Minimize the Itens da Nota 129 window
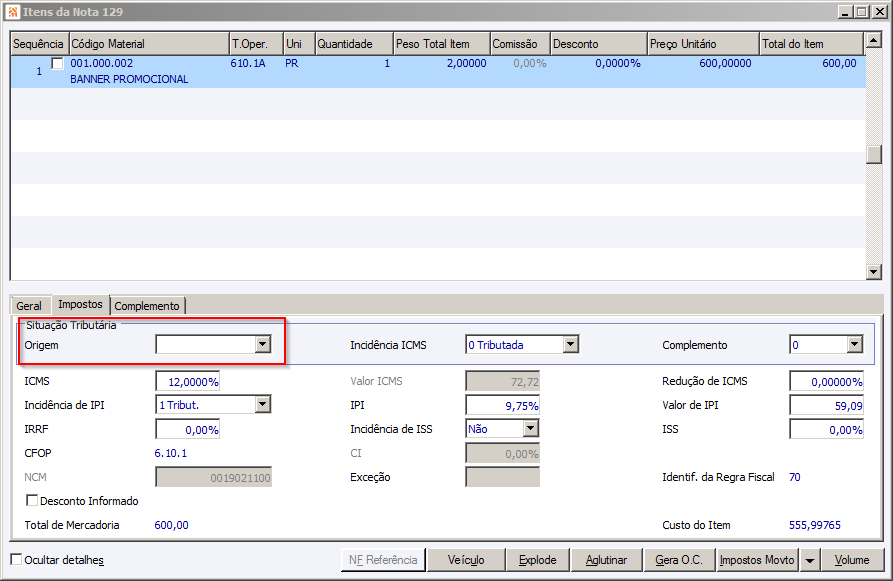 click(845, 12)
